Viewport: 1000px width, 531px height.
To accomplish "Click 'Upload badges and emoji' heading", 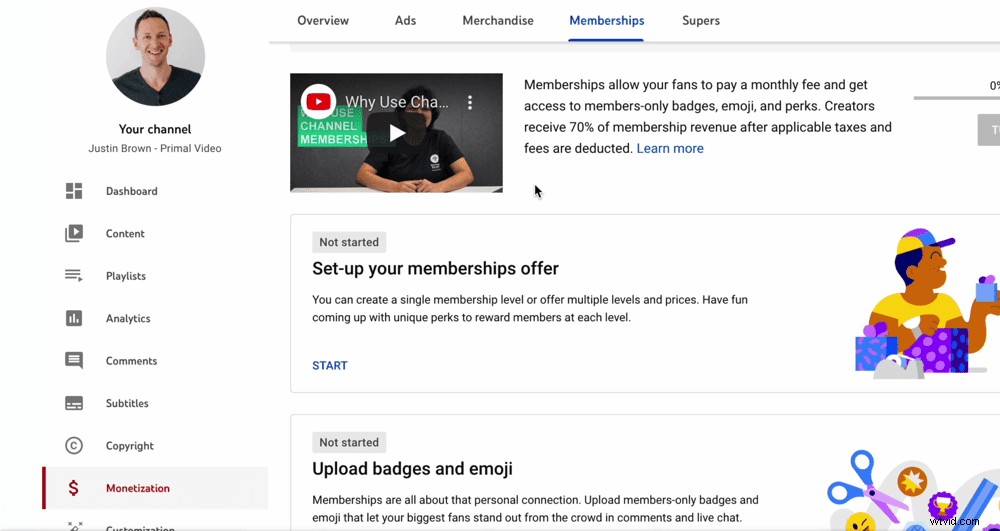I will click(412, 469).
